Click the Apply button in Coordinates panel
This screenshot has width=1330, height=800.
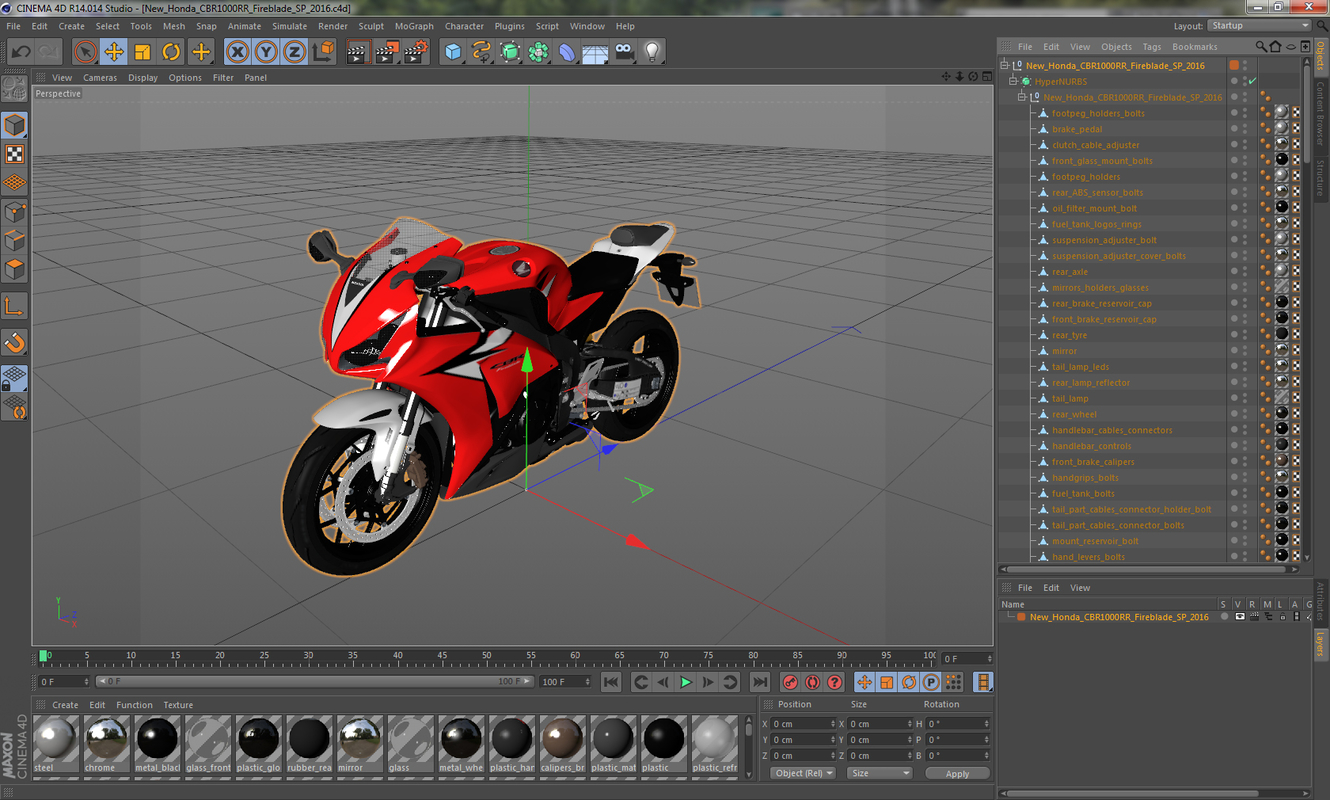(x=957, y=772)
